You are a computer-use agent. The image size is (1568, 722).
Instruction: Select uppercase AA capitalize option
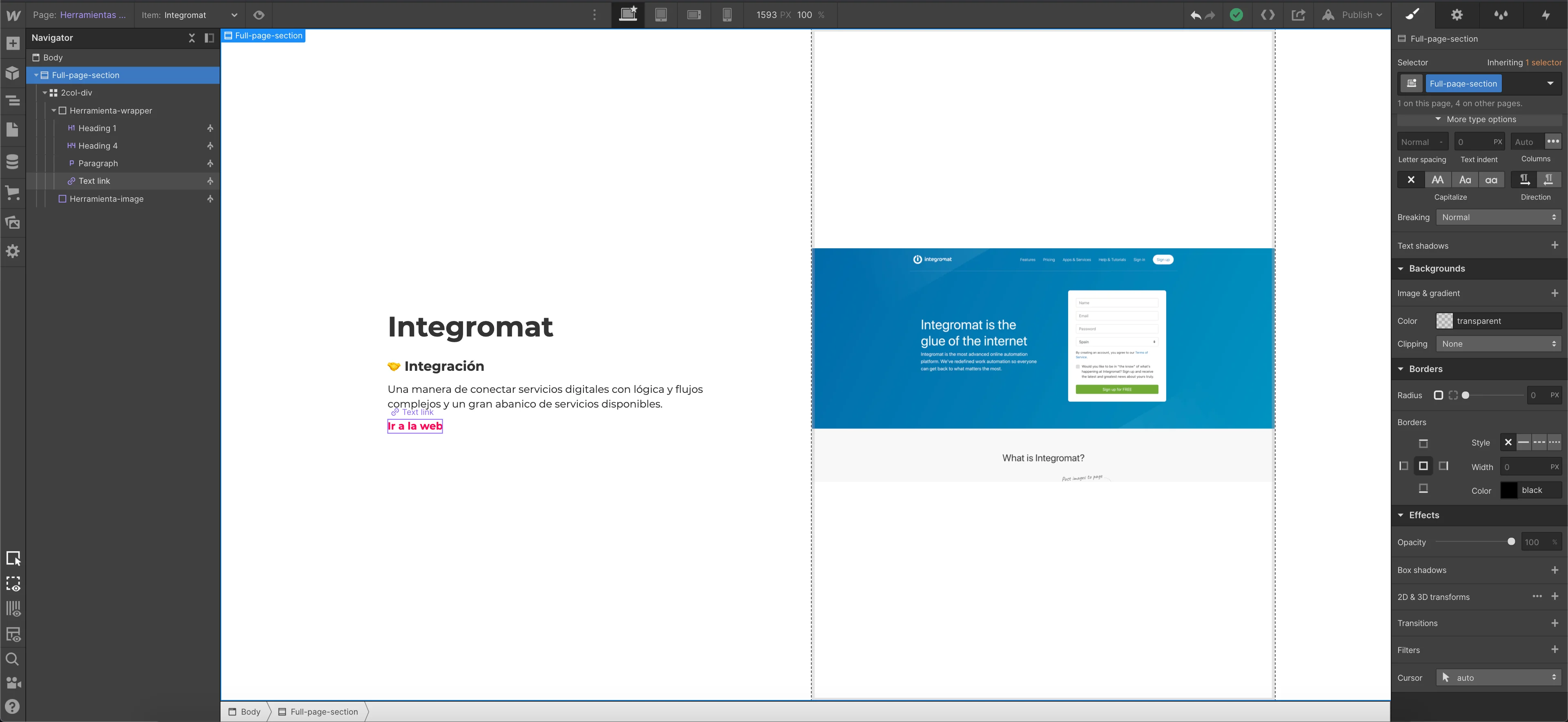point(1437,180)
